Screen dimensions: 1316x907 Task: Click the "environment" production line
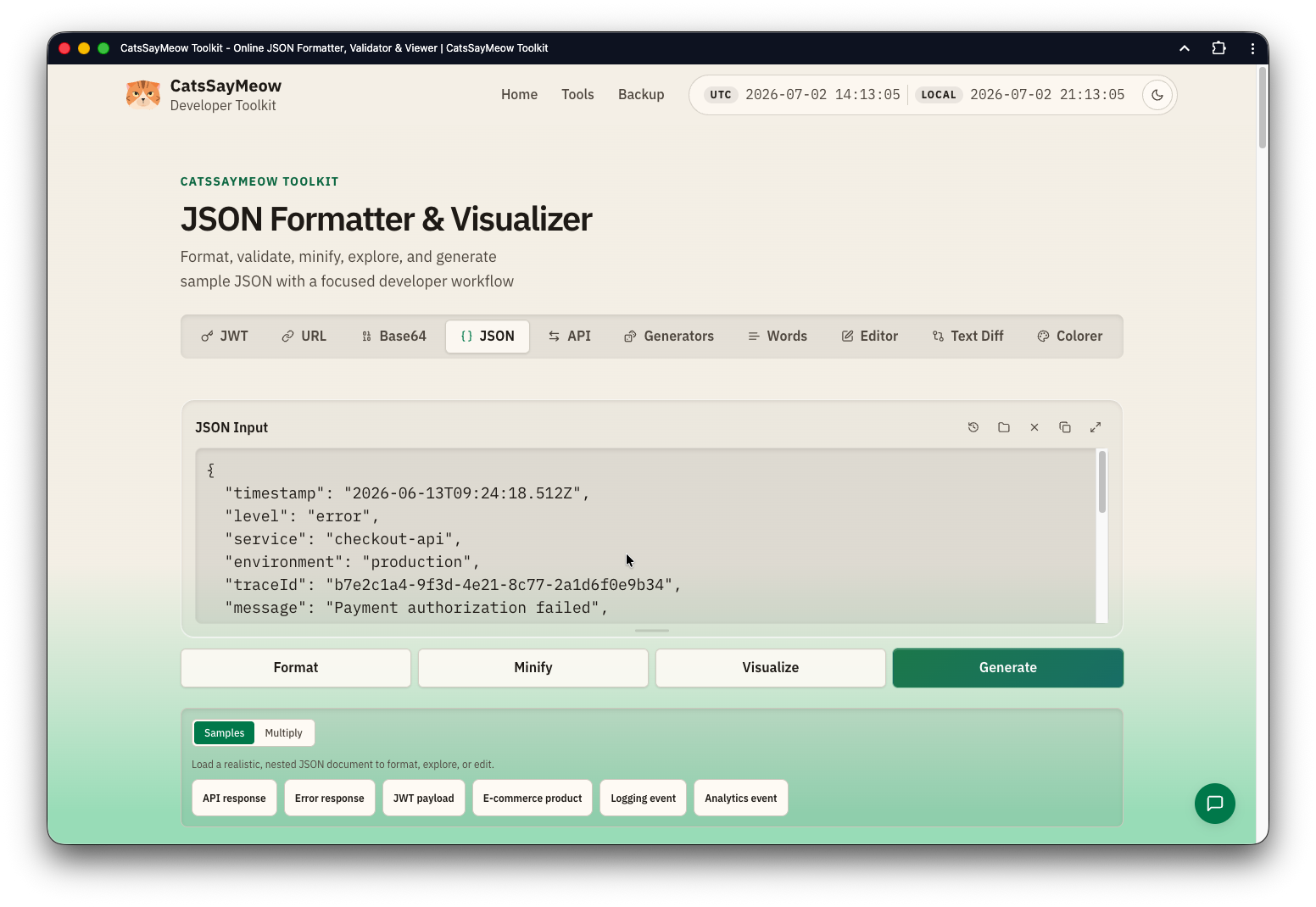[353, 562]
